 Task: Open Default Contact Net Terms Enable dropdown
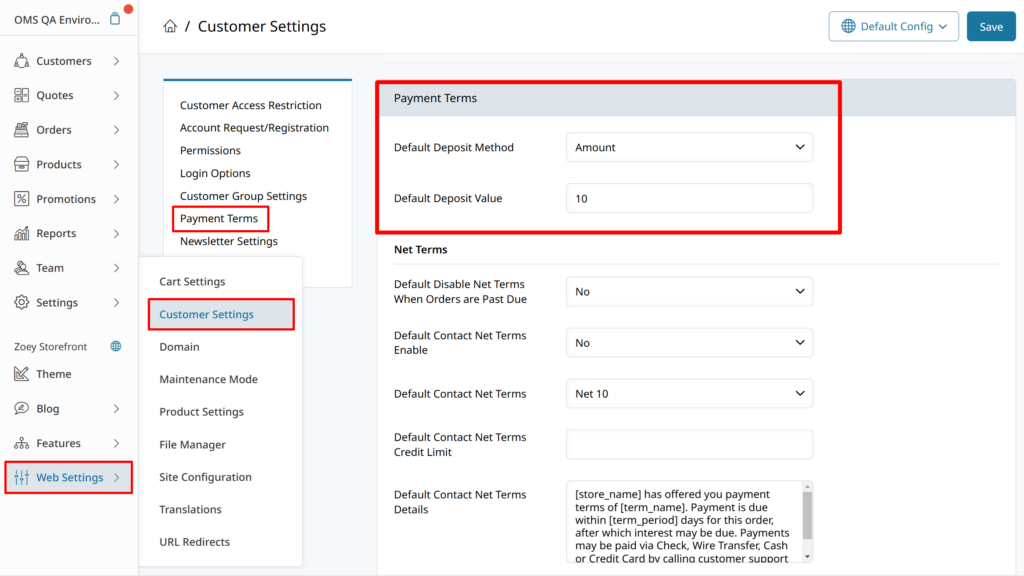click(690, 342)
